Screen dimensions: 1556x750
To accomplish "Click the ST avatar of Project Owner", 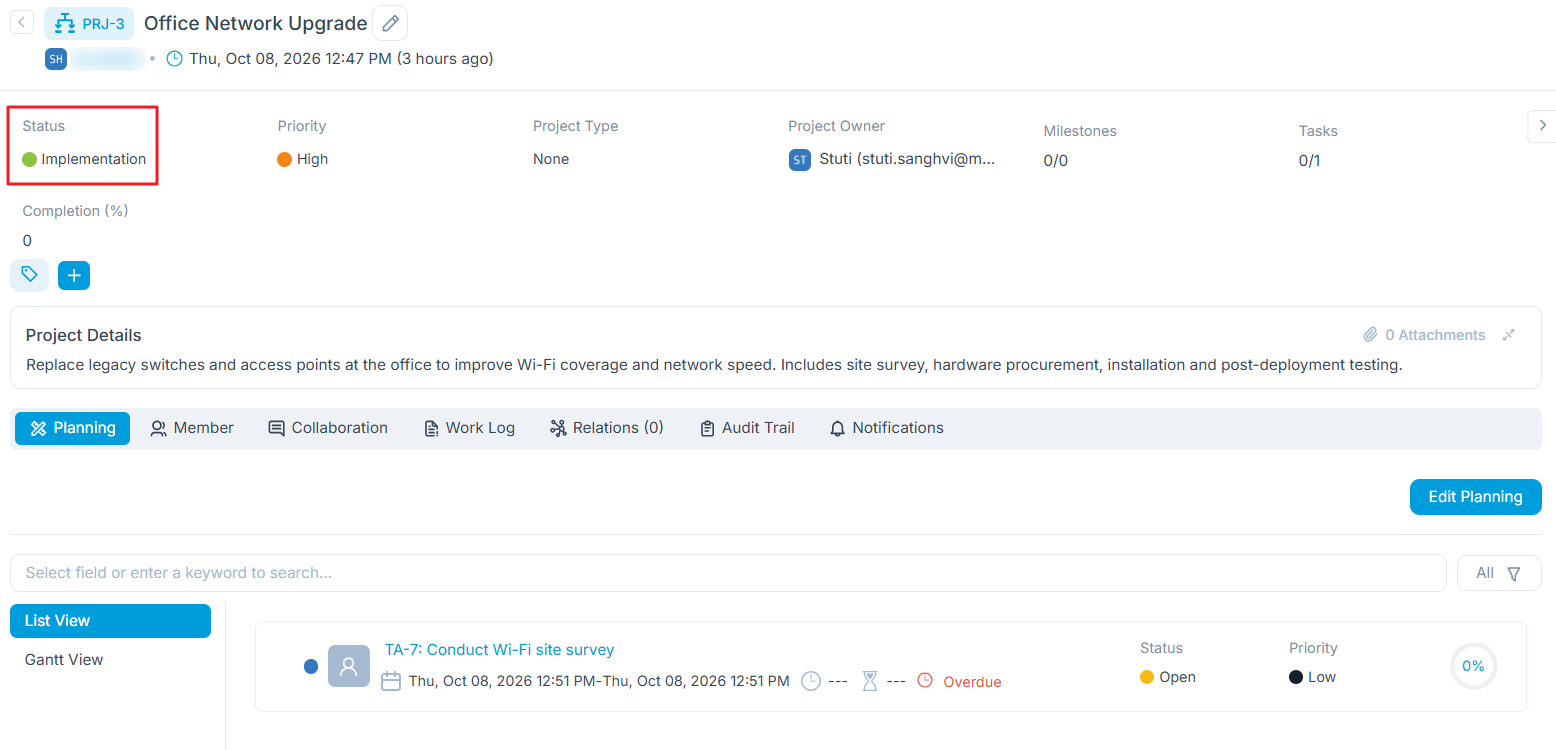I will [799, 160].
